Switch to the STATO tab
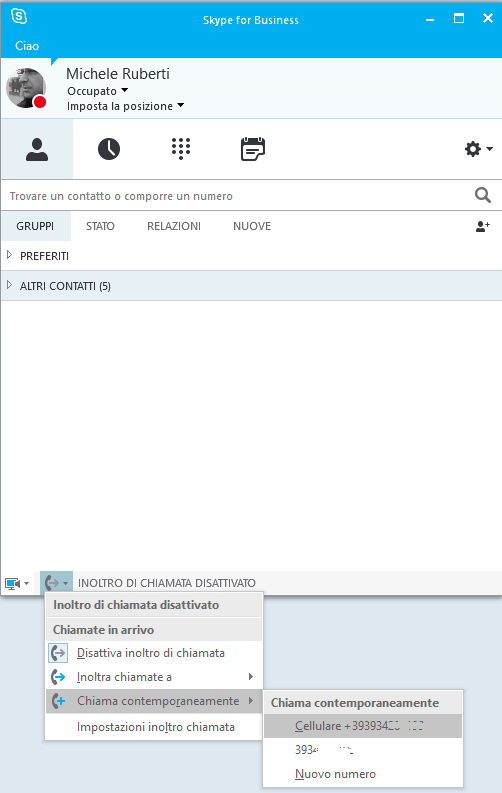Image resolution: width=502 pixels, height=793 pixels. pos(100,226)
